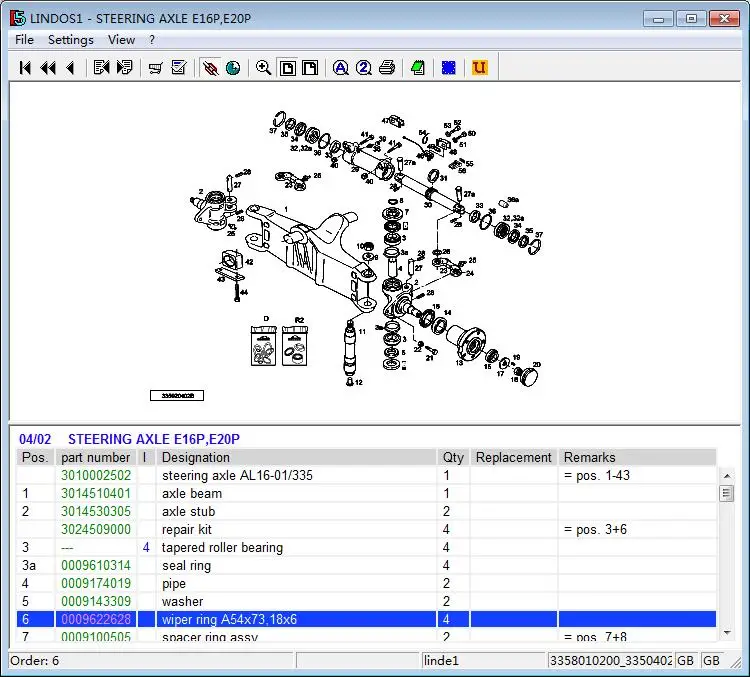Click the search A magnifier icon

pyautogui.click(x=341, y=68)
